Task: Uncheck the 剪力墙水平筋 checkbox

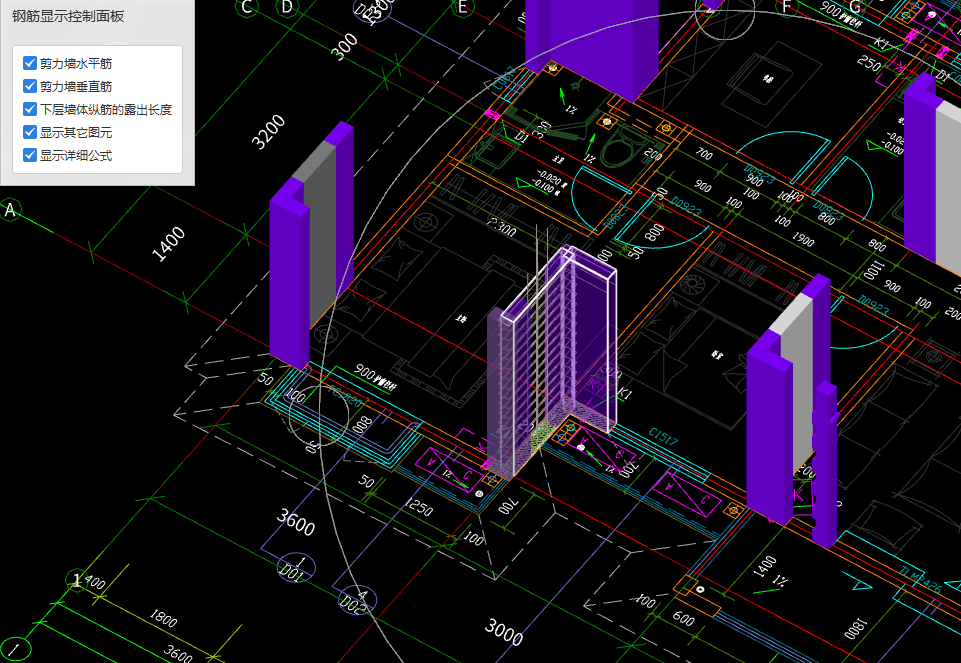Action: coord(29,63)
